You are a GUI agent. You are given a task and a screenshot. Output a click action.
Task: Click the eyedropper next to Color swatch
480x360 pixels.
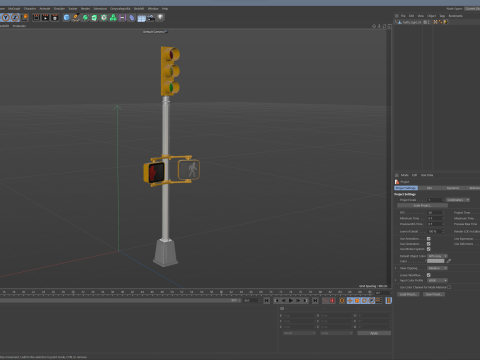[x=449, y=261]
